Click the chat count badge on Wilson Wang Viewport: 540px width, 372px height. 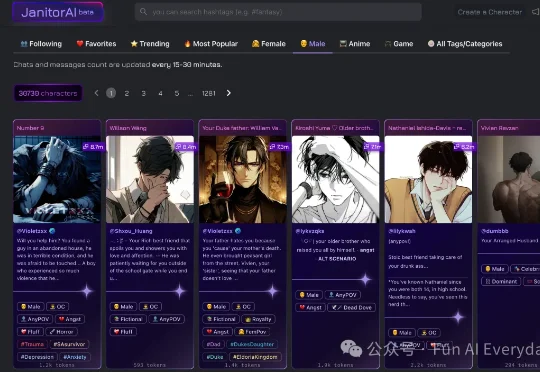tap(186, 147)
